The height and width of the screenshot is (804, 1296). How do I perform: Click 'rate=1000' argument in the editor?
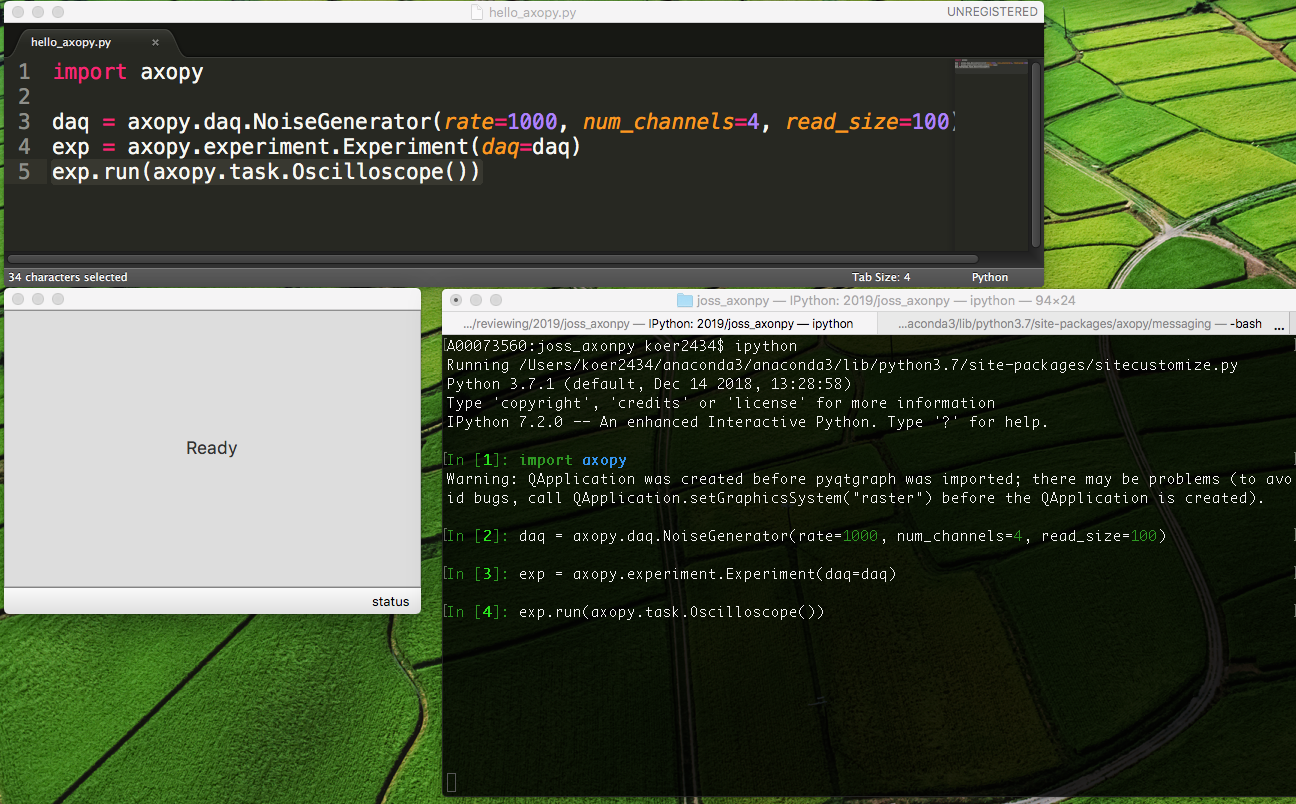click(500, 122)
